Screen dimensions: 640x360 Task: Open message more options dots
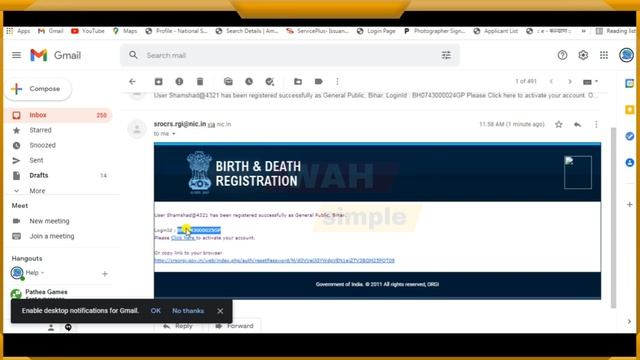coord(596,124)
